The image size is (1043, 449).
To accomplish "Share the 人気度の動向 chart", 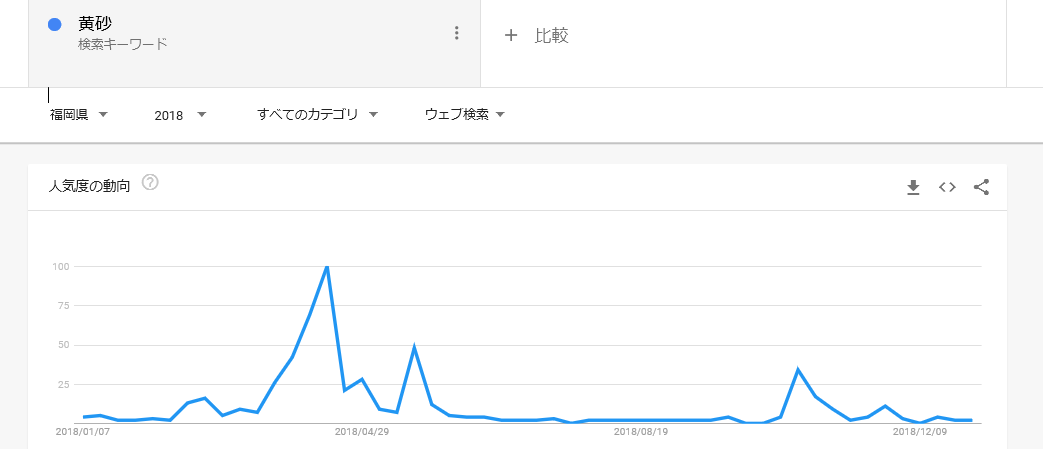I will 981,188.
